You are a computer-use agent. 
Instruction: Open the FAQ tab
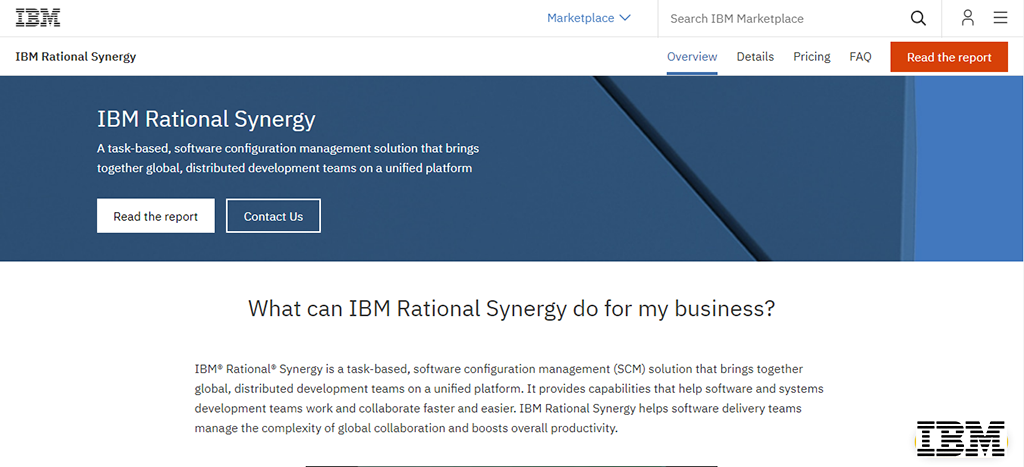pyautogui.click(x=860, y=57)
